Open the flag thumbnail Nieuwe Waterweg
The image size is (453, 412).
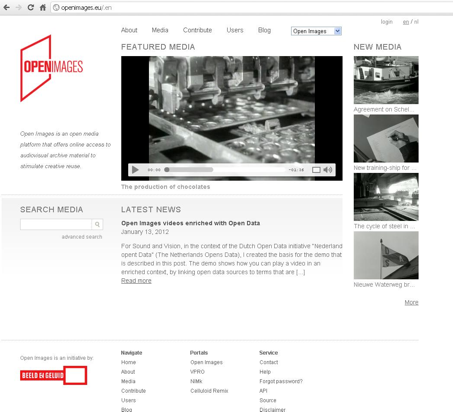(386, 255)
